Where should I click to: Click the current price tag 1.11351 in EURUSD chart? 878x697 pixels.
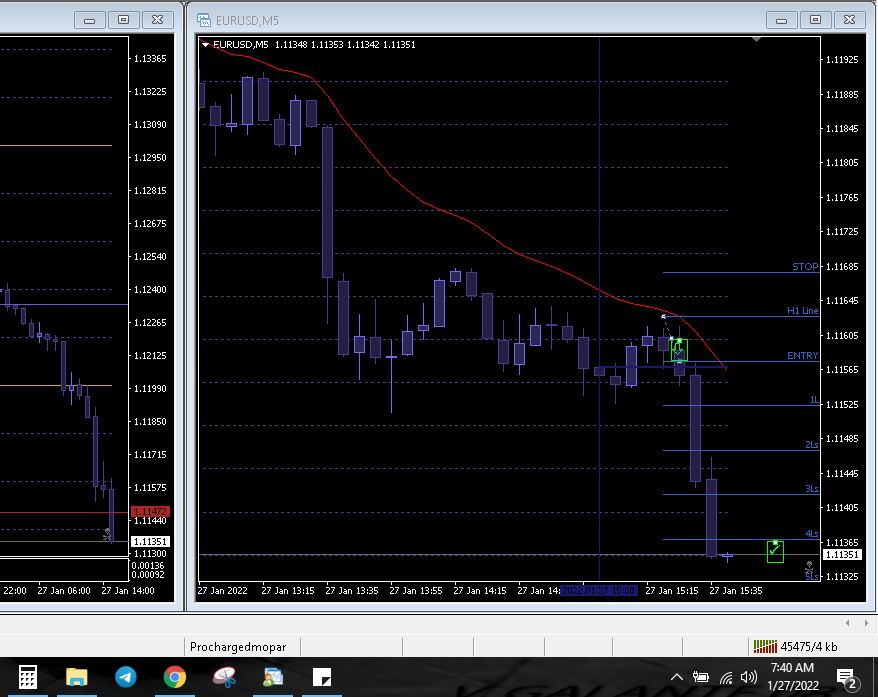842,554
